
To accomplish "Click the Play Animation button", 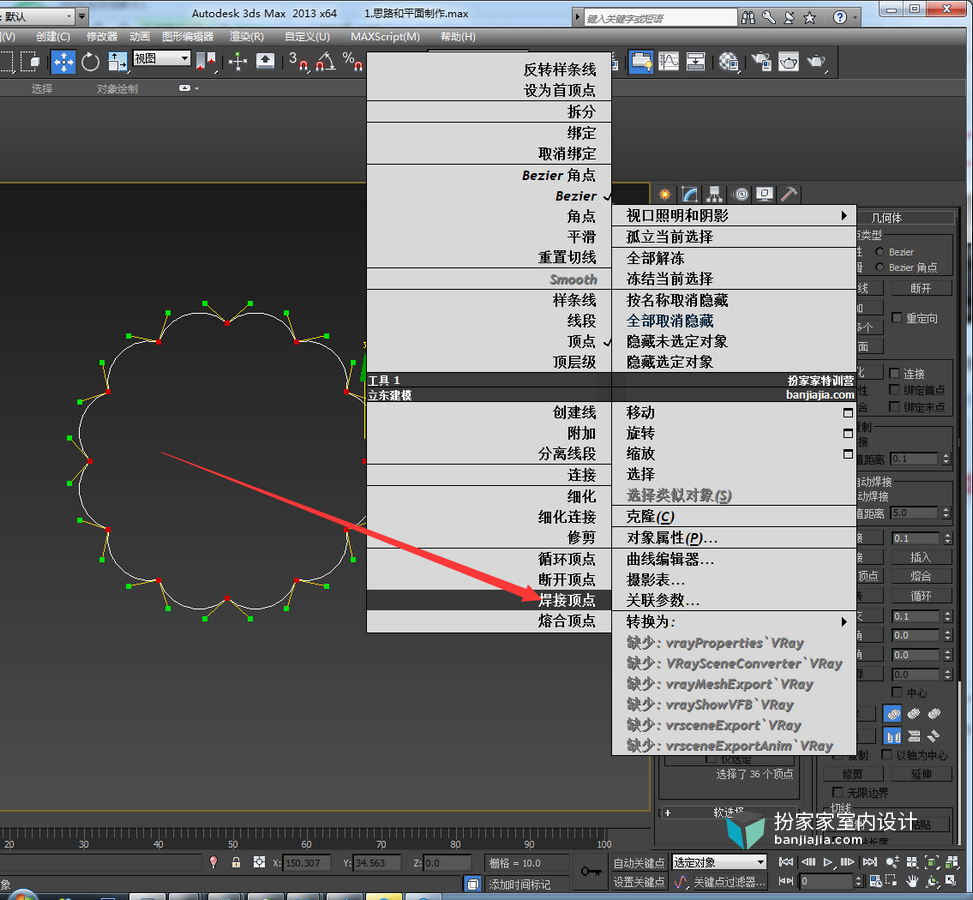I will point(828,862).
